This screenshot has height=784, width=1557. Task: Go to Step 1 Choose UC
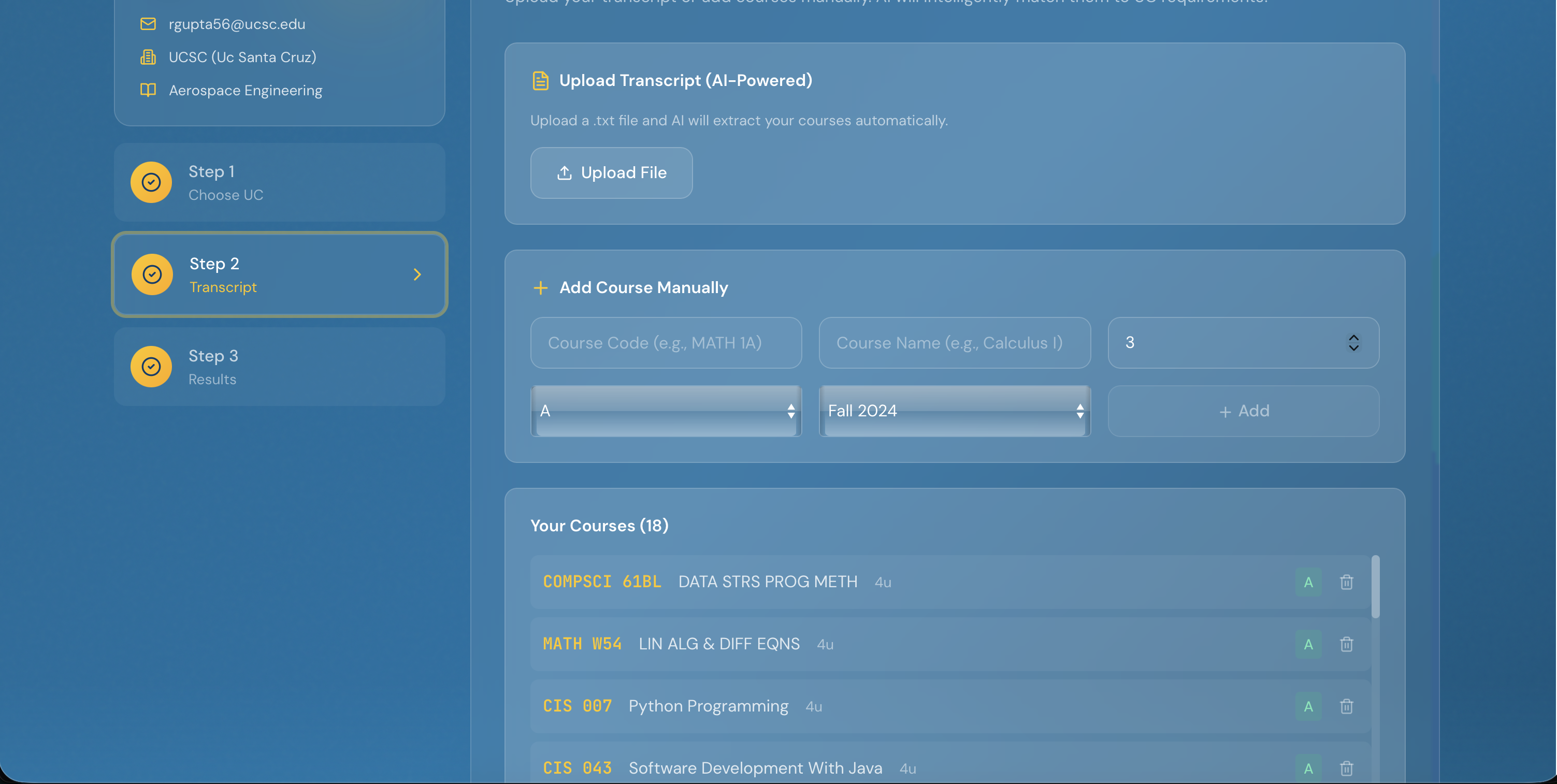pyautogui.click(x=279, y=183)
